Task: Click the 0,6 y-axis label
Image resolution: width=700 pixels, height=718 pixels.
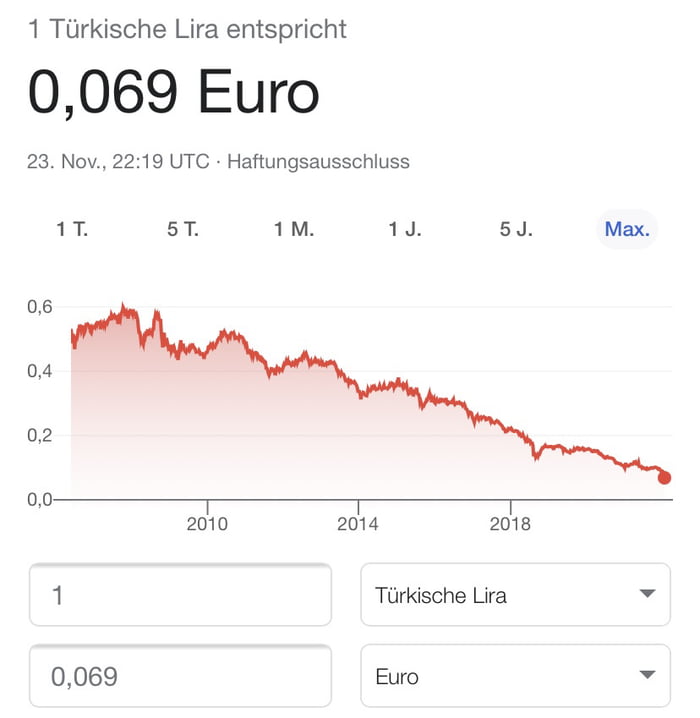Action: pos(40,307)
